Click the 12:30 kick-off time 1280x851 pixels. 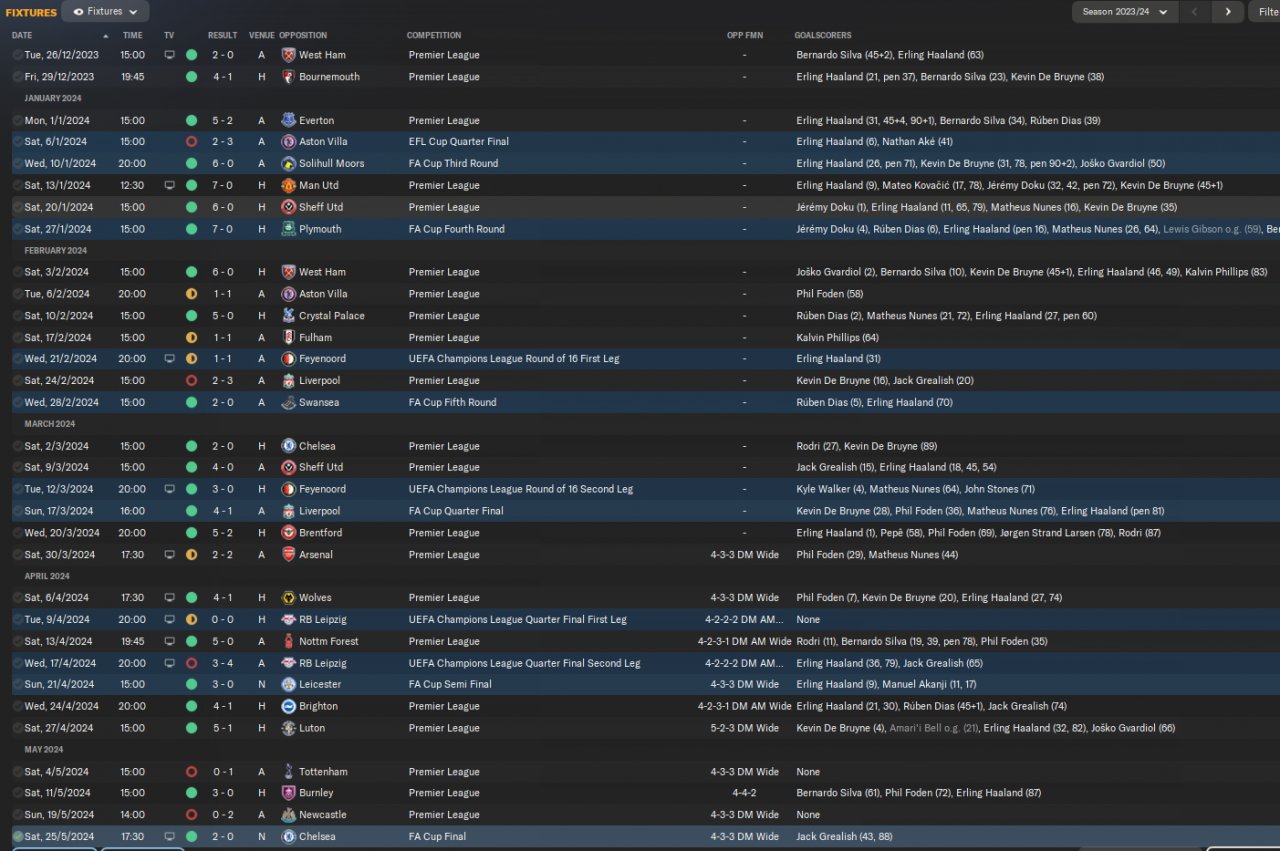tap(132, 185)
